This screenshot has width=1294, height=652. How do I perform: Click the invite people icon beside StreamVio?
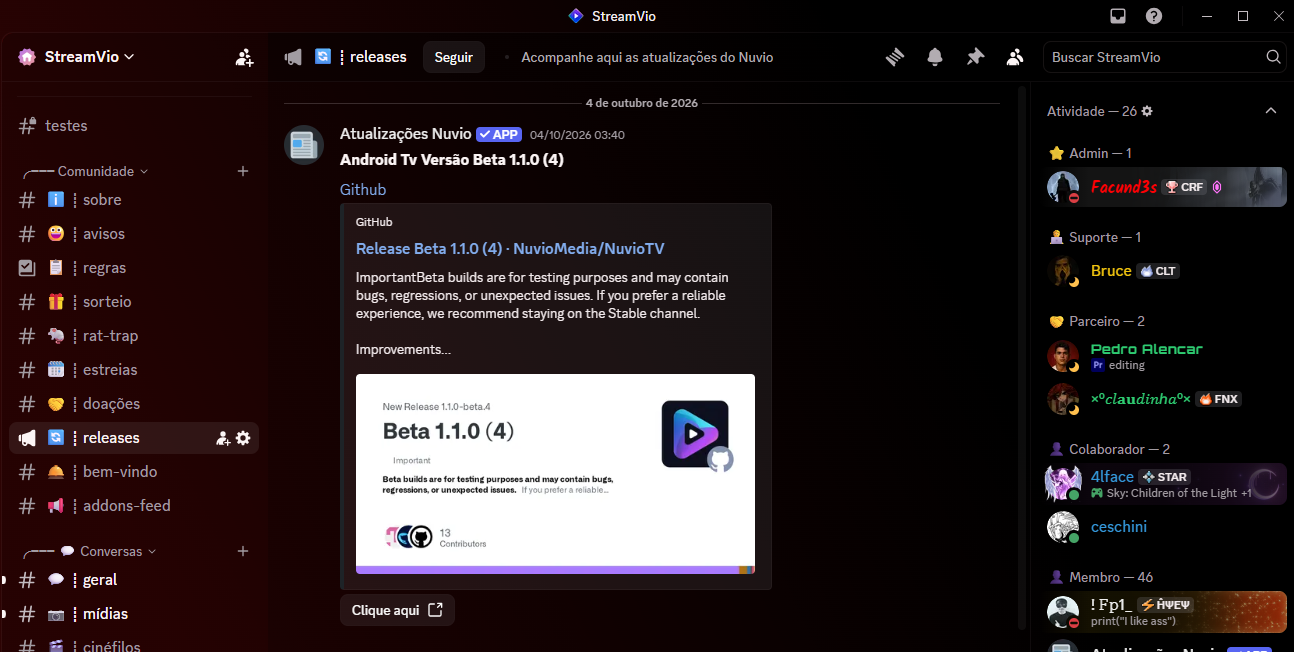click(244, 57)
